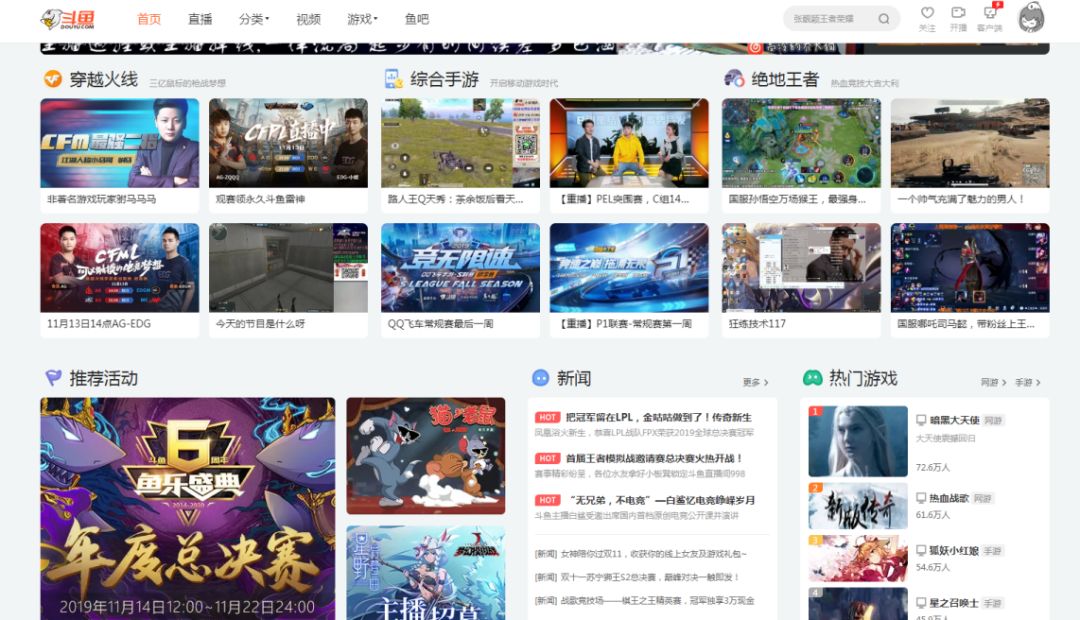Screen dimensions: 1080x620
Task: Open stream 路人王Q天秀 thumbnail
Action: [x=461, y=143]
